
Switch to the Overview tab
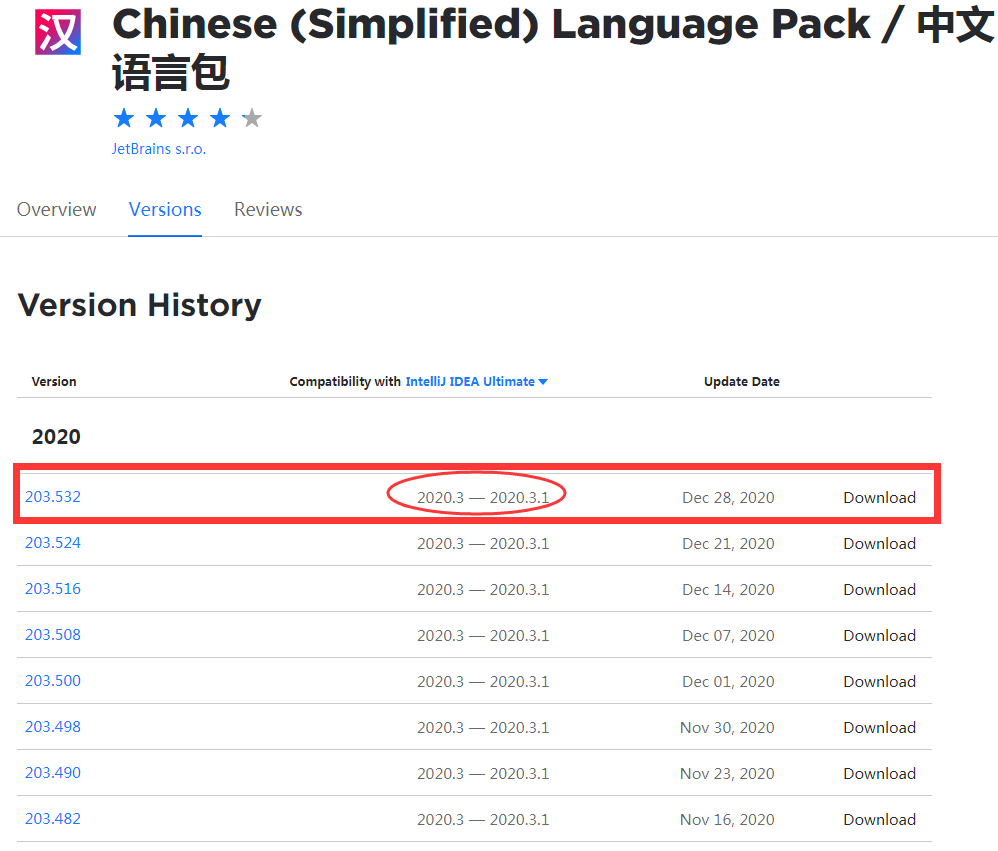[x=57, y=209]
